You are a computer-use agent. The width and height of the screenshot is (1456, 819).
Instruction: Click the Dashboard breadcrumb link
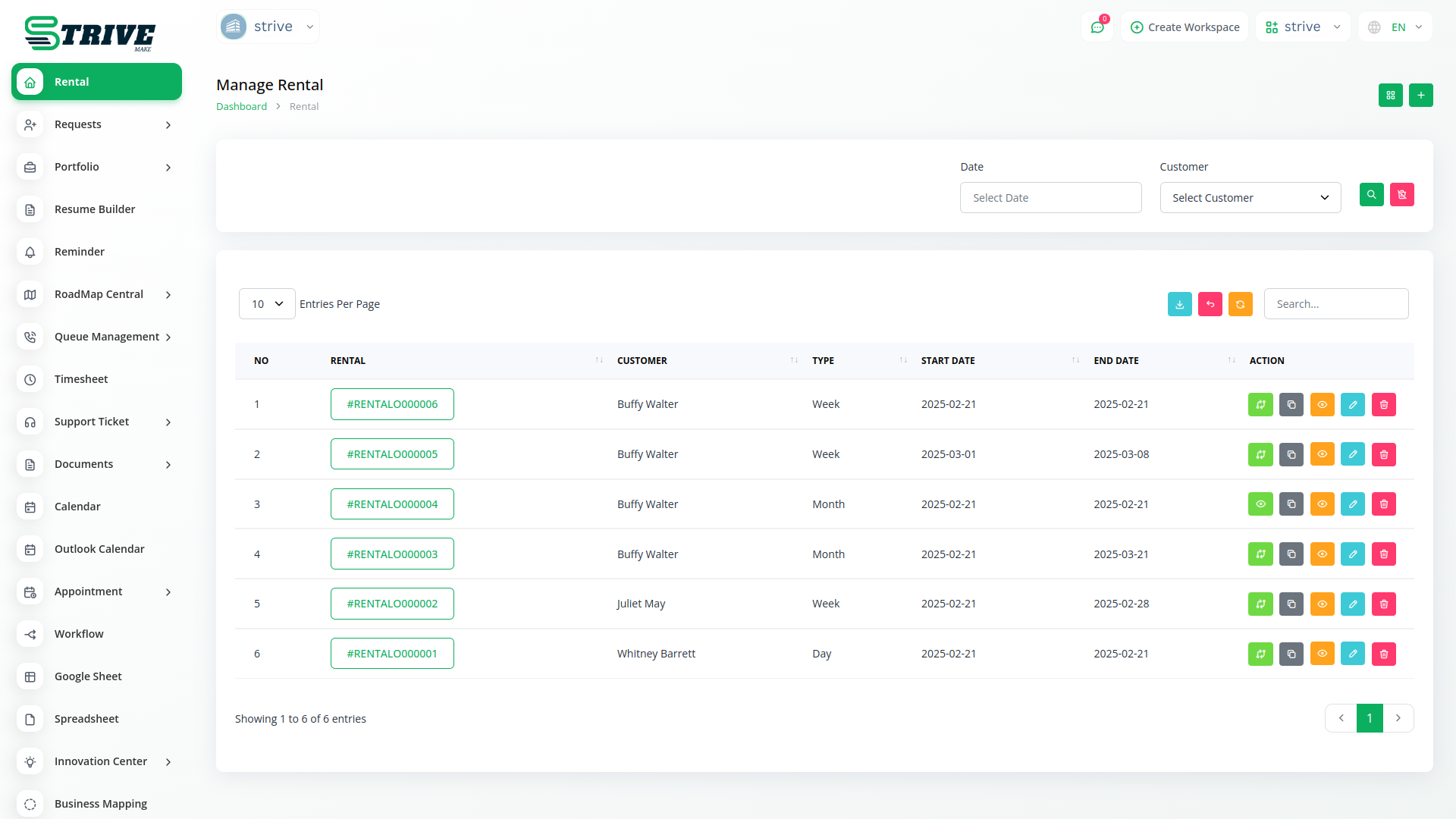point(241,107)
